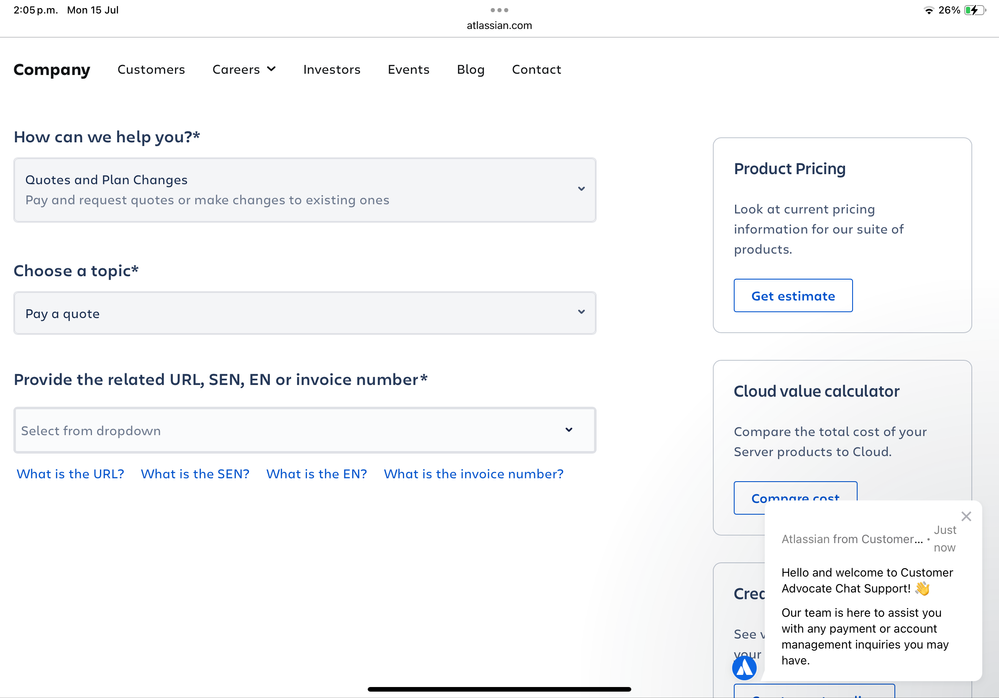Click the chat message 'Hello and welcome to Customer Advocate'
The width and height of the screenshot is (999, 698).
pyautogui.click(x=867, y=580)
